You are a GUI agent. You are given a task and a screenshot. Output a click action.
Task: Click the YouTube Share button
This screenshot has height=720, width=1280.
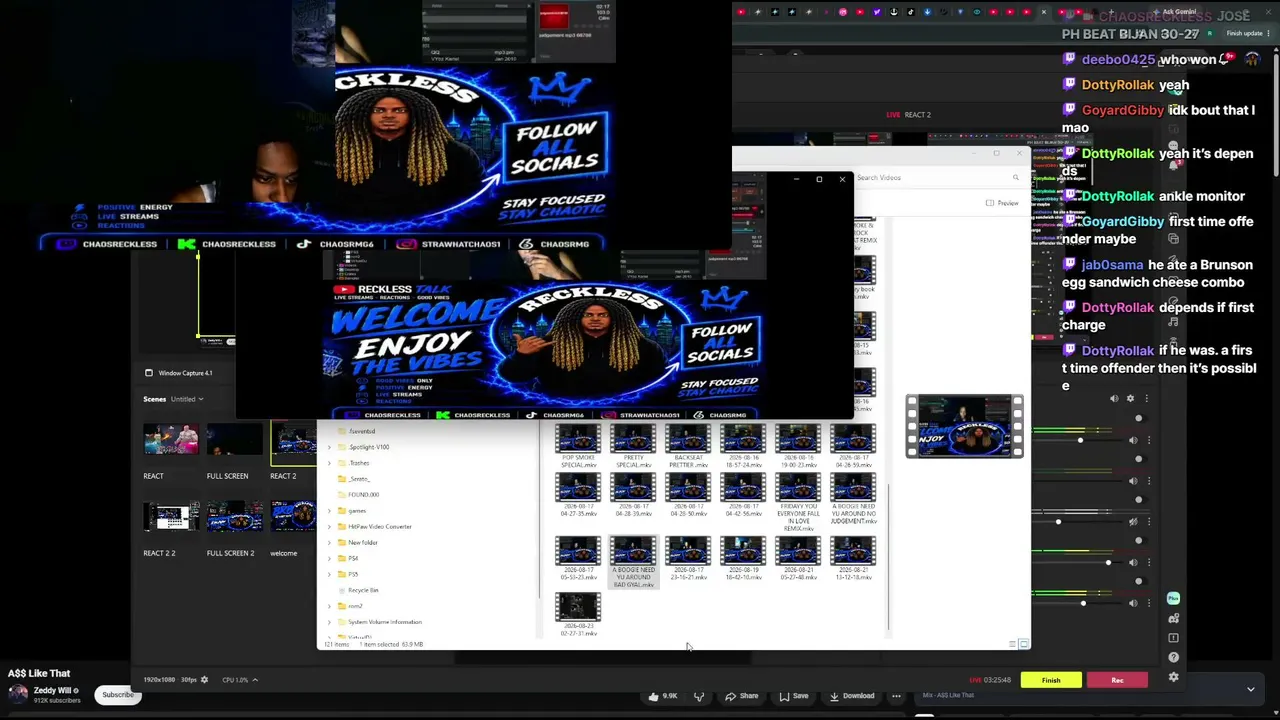(x=741, y=696)
